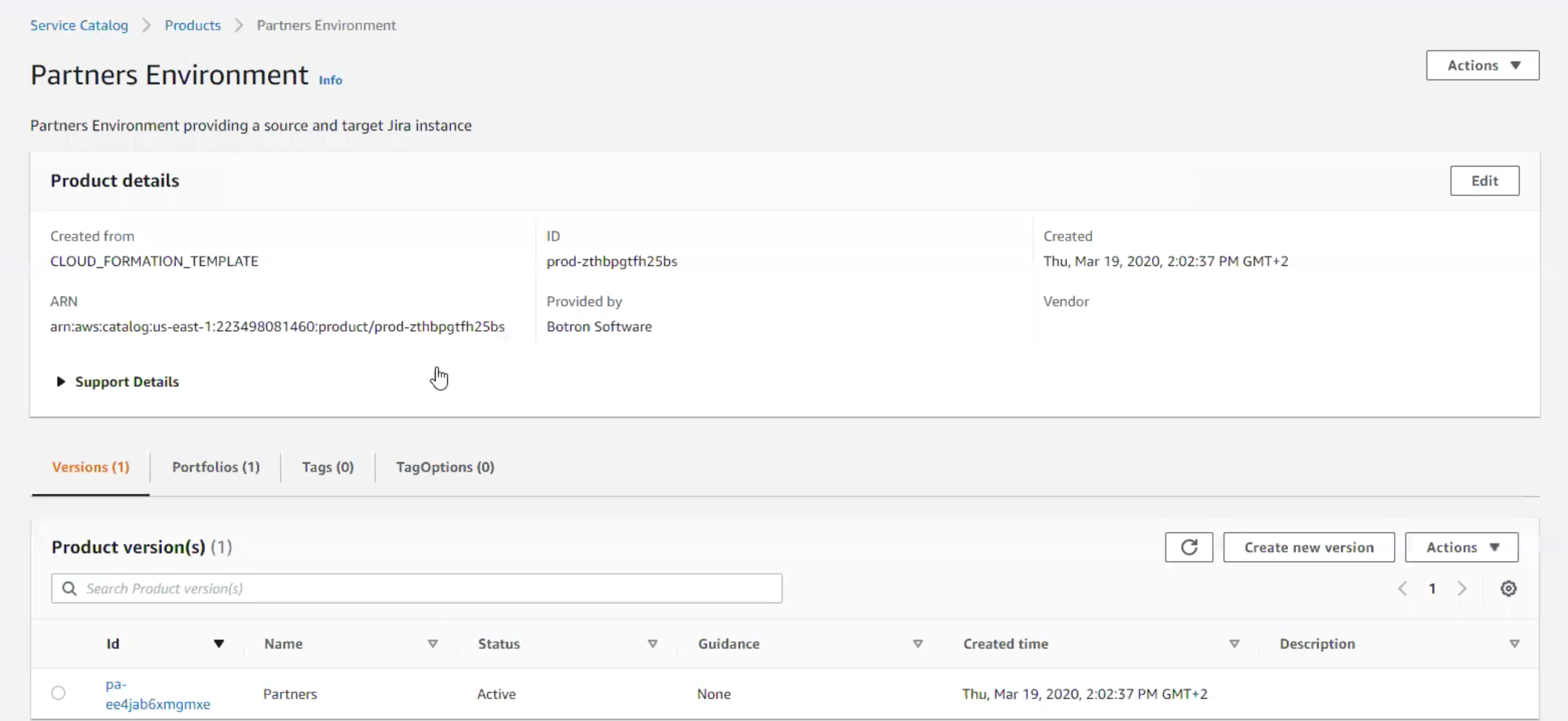Open the top page Actions dropdown

[1482, 65]
